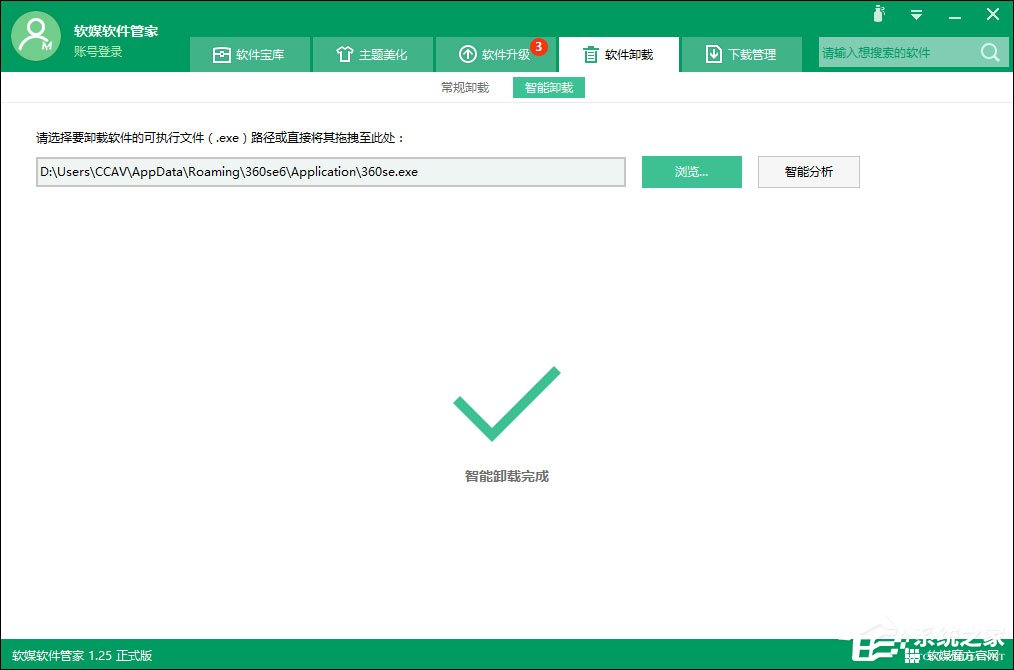Click the 软件卸载 trash icon
1014x670 pixels.
pos(591,55)
